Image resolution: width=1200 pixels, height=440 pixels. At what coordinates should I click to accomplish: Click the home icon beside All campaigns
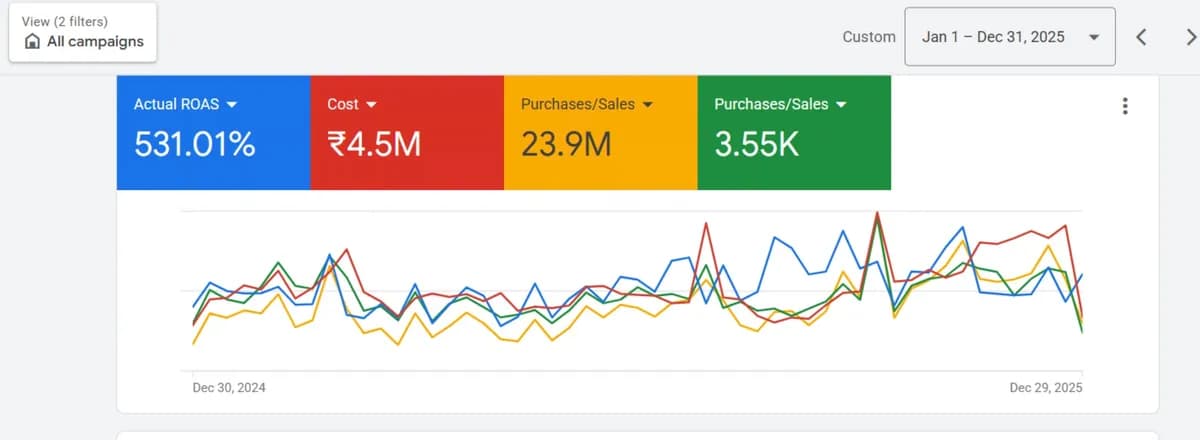[32, 42]
